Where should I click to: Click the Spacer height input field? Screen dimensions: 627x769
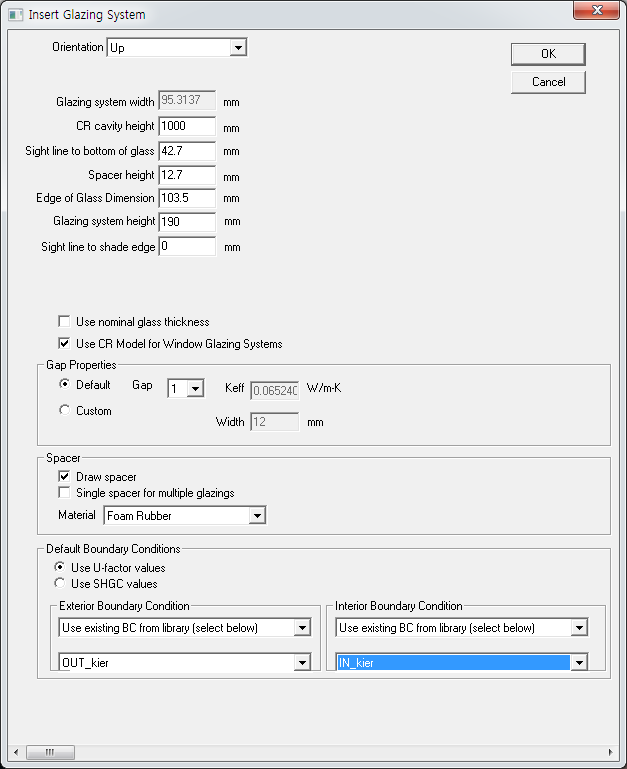coord(187,174)
